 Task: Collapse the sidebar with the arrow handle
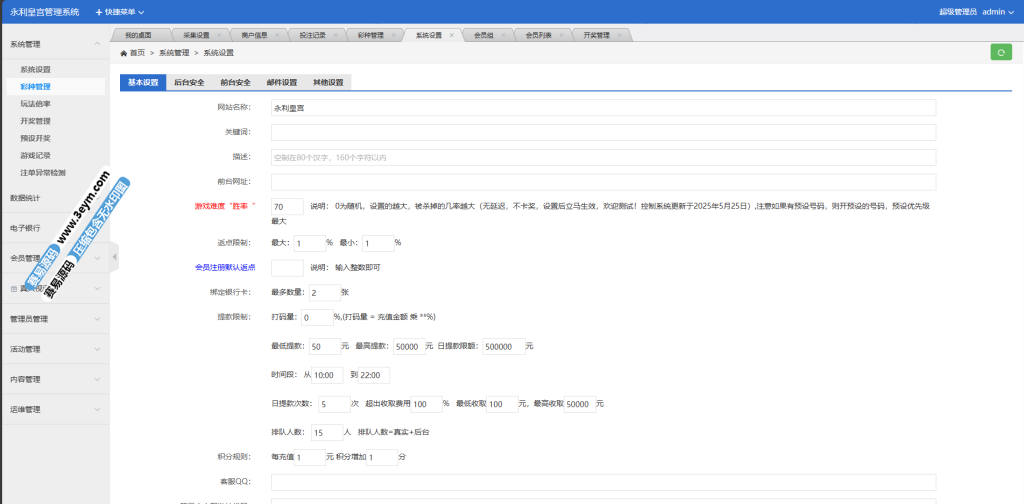click(x=114, y=257)
